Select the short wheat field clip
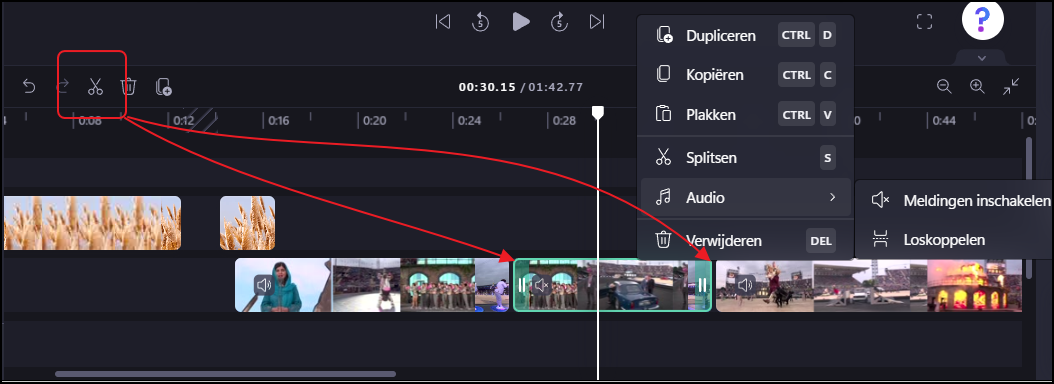The width and height of the screenshot is (1054, 384). 247,223
